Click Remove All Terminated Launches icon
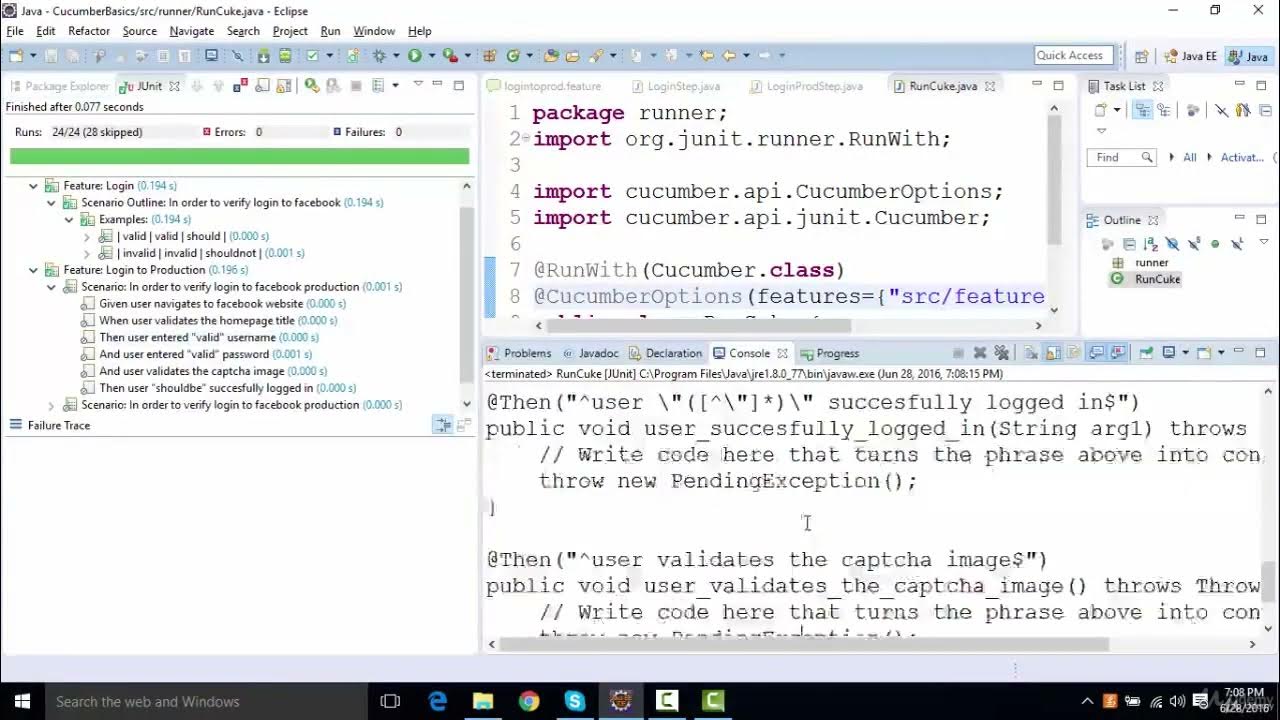The height and width of the screenshot is (720, 1280). pos(1001,353)
